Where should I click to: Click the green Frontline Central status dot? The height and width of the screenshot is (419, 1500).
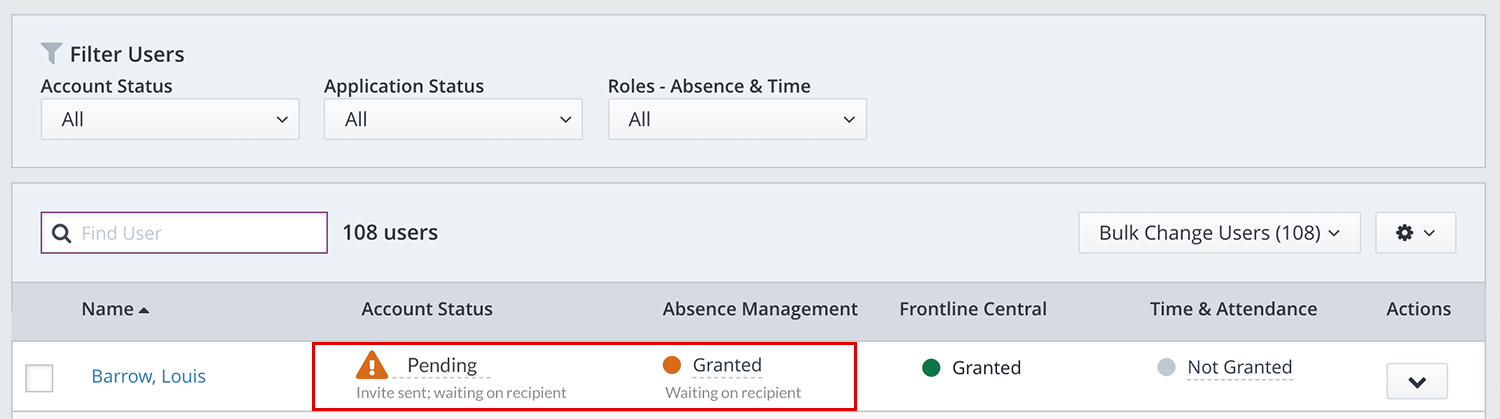point(931,367)
